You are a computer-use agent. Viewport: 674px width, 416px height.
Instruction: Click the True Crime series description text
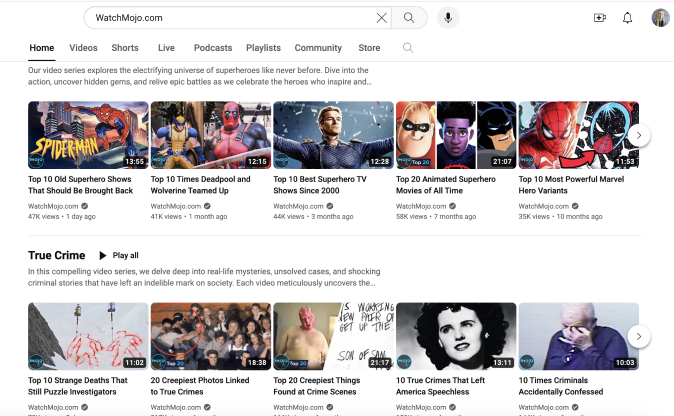click(204, 277)
